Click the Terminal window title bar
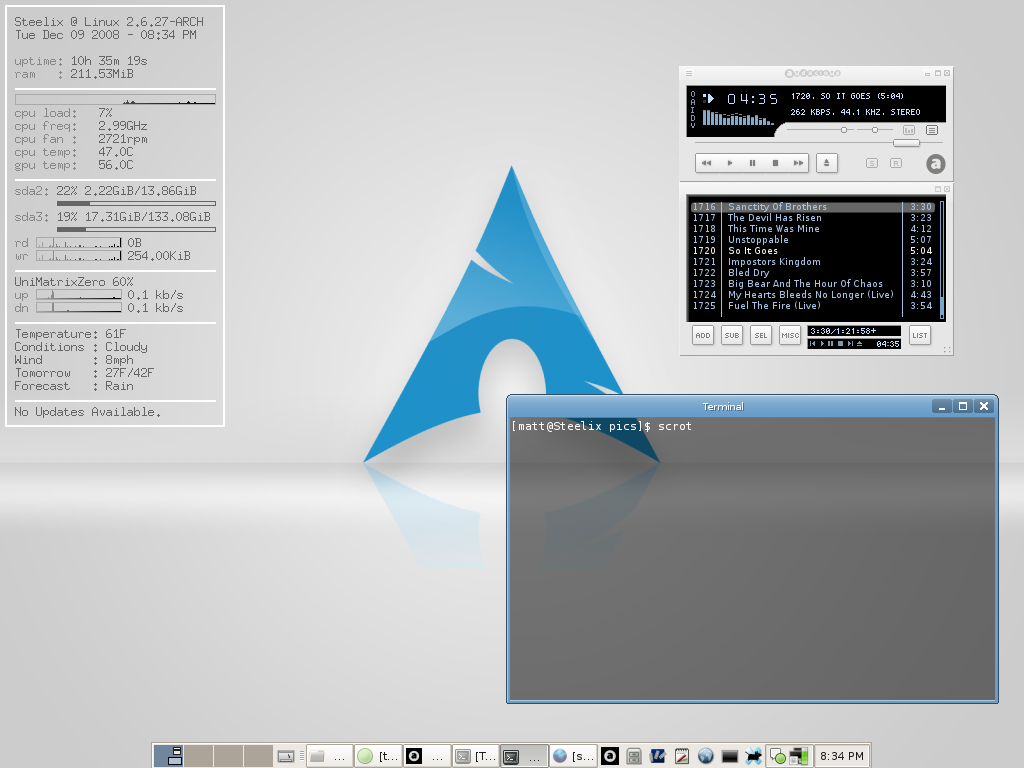Viewport: 1024px width, 768px height. [x=722, y=406]
